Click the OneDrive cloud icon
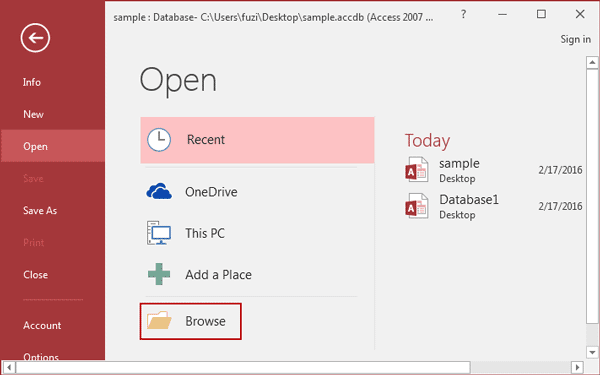Screen dimensions: 600x375 point(159,191)
